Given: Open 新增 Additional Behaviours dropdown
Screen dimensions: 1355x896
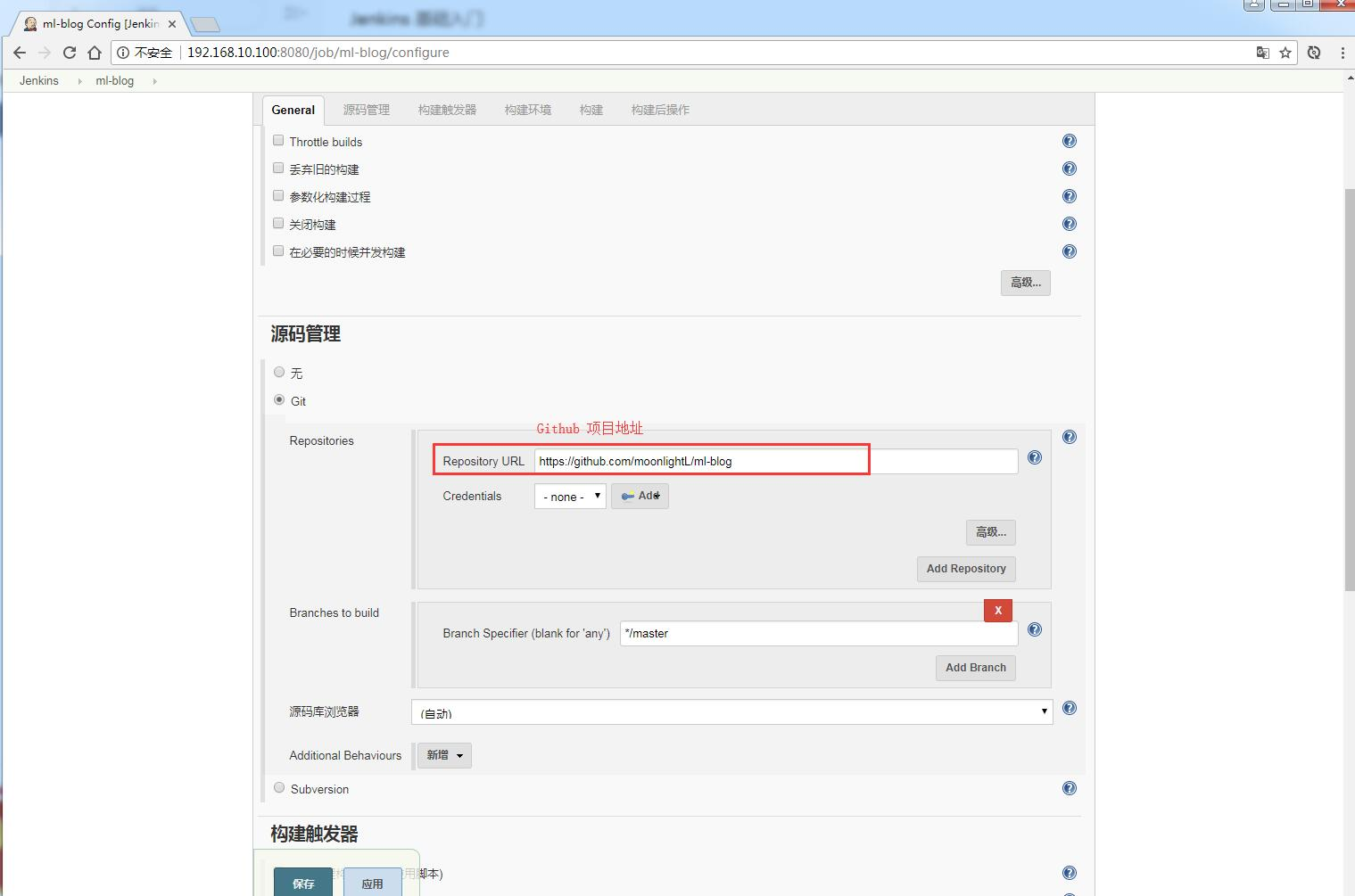Looking at the screenshot, I should [444, 755].
